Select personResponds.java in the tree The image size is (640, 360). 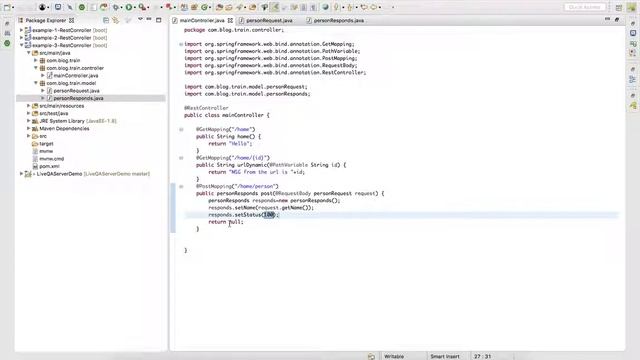[78, 98]
